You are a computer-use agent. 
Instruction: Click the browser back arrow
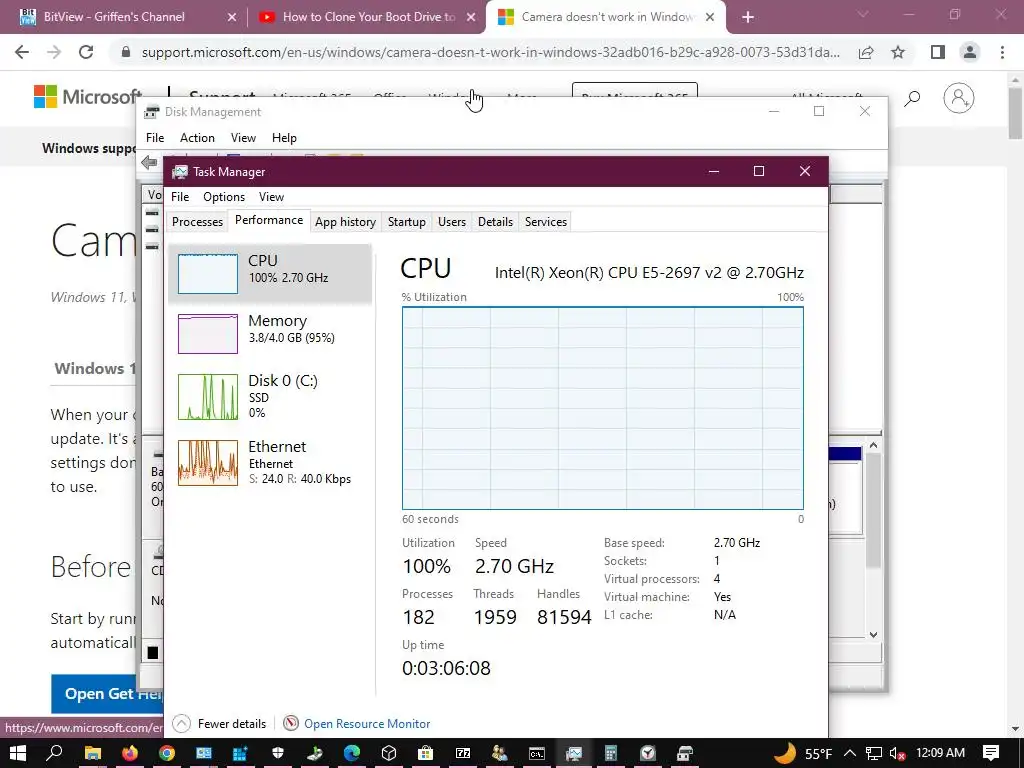click(22, 52)
